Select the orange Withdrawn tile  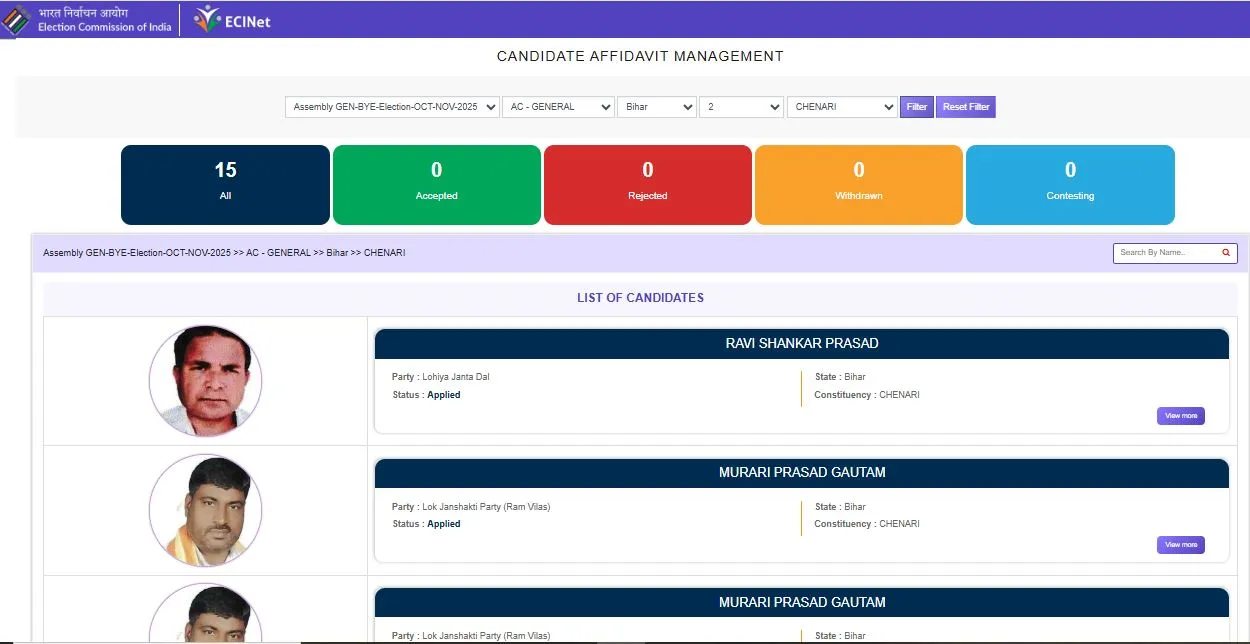pos(858,184)
